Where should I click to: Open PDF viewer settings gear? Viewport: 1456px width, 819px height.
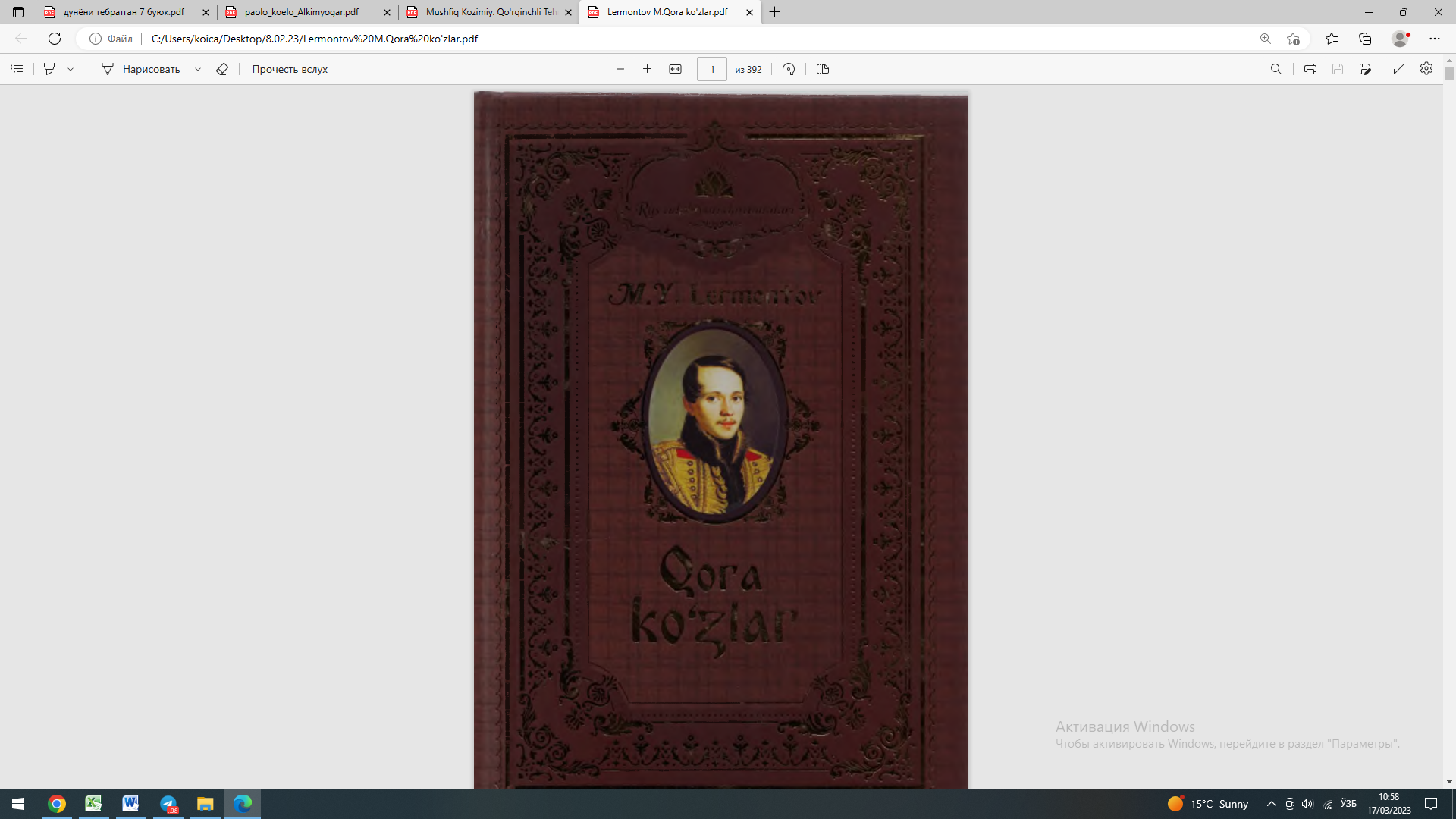click(1426, 69)
